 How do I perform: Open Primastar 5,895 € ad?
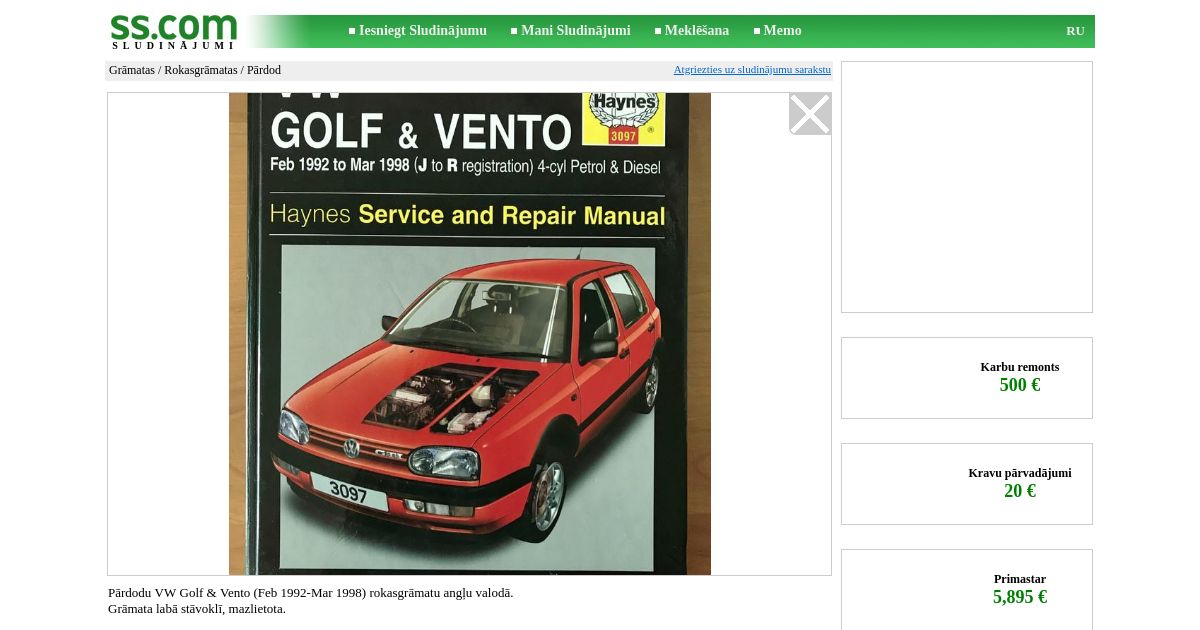967,589
